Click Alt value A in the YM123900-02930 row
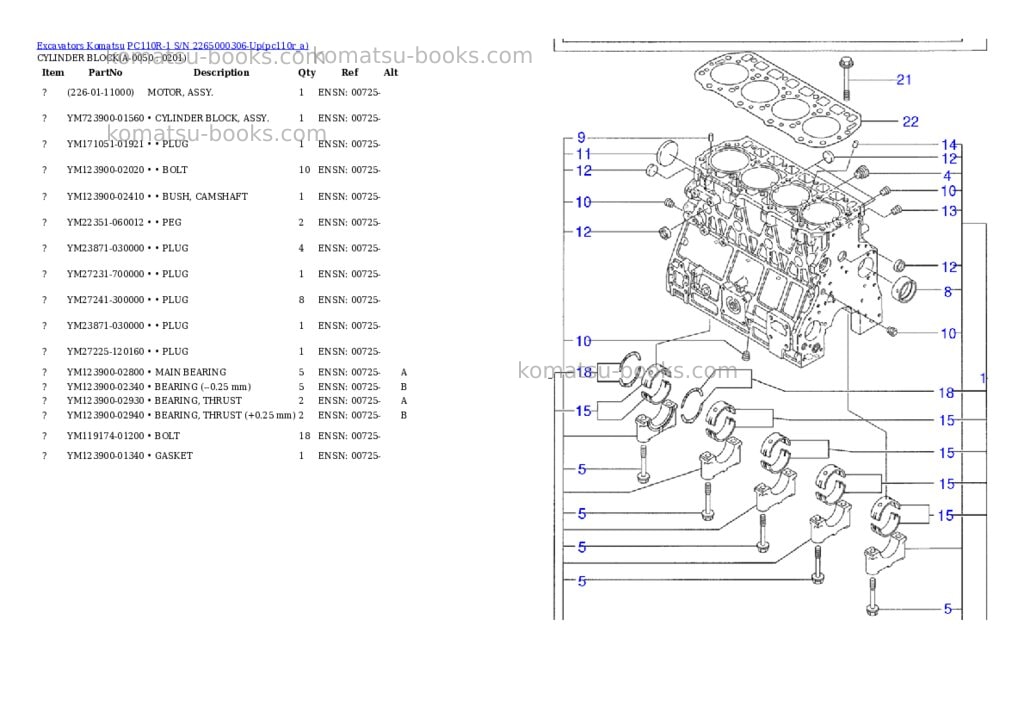The height and width of the screenshot is (725, 1024). tap(404, 400)
